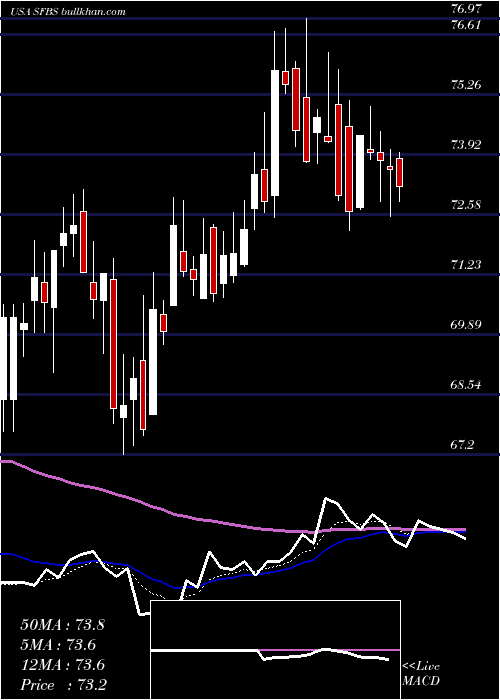The image size is (500, 700).
Task: Click the 71.23 price axis label
Action: (466, 265)
